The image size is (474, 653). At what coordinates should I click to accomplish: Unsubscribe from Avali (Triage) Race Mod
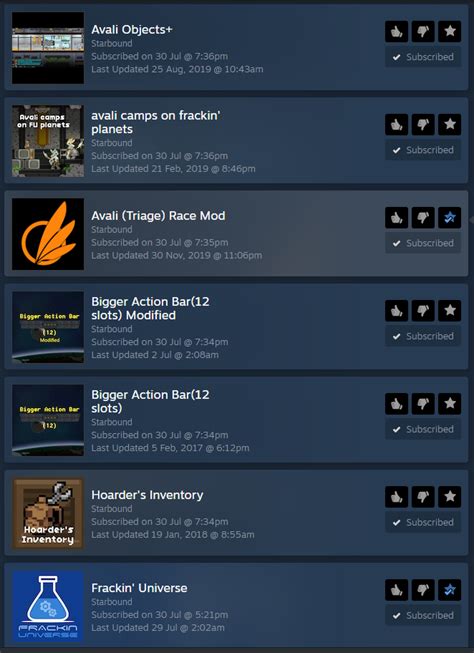point(423,243)
